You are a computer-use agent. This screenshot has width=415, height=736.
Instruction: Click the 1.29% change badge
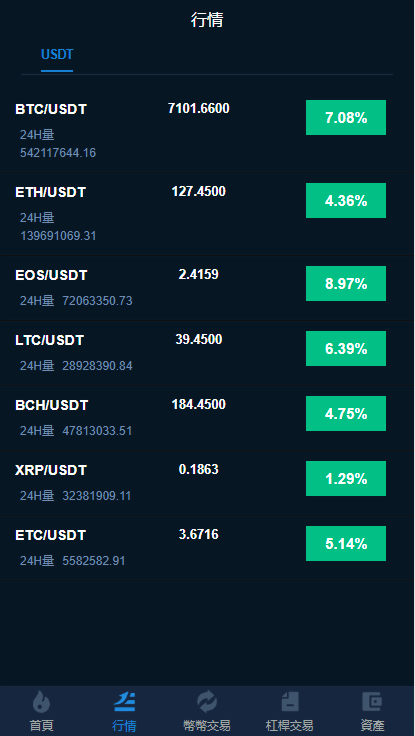[346, 478]
